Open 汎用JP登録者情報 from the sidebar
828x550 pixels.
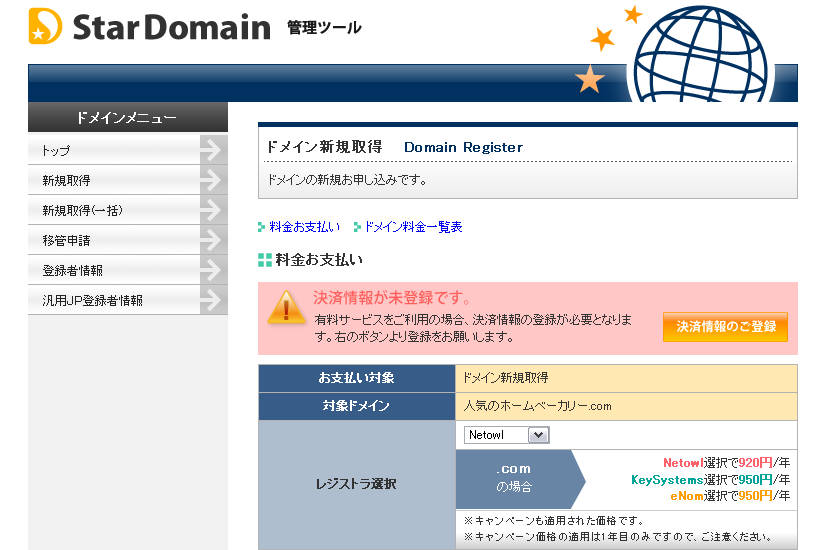tap(128, 300)
